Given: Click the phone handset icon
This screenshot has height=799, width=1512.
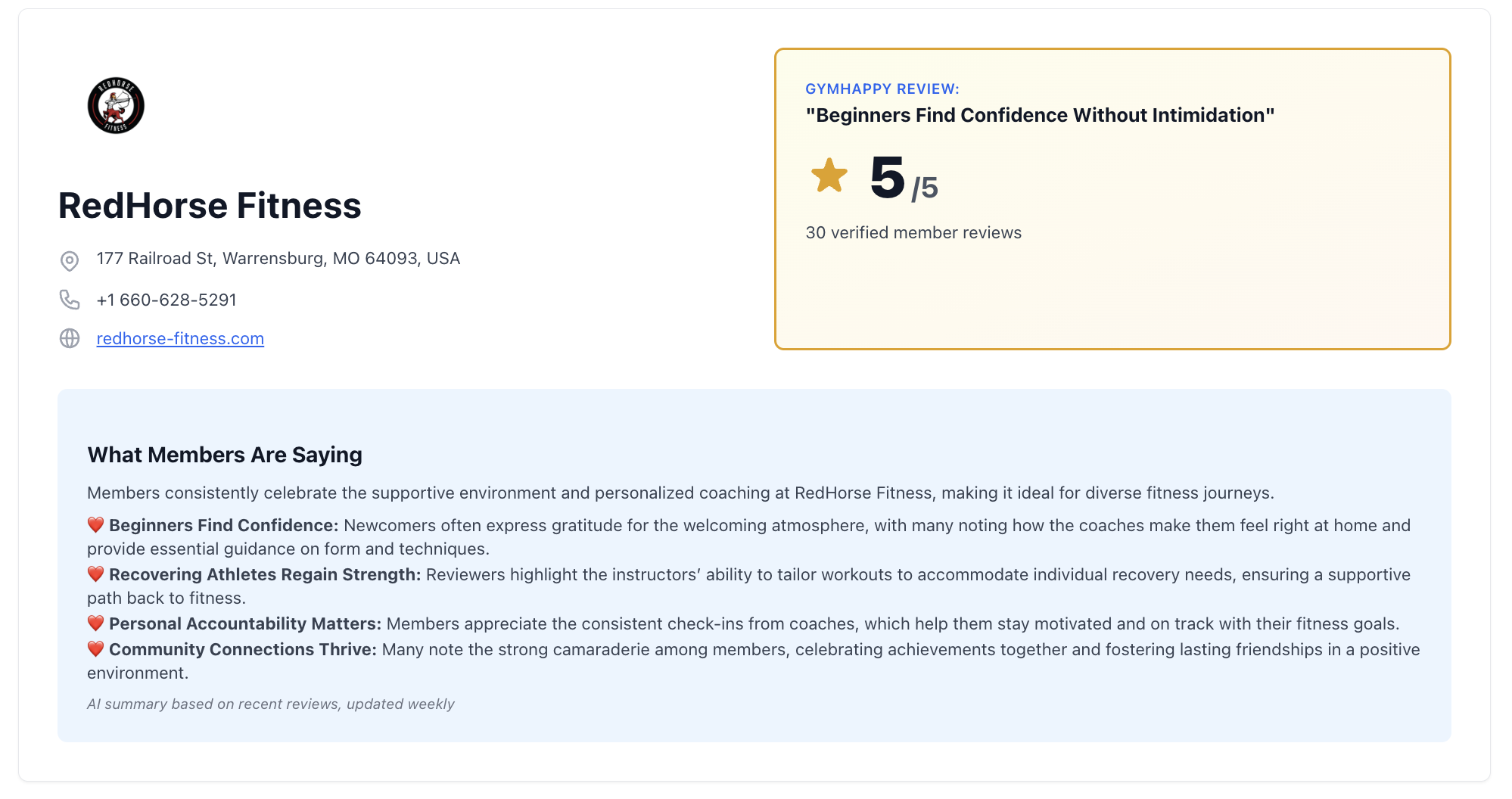Looking at the screenshot, I should 70,300.
